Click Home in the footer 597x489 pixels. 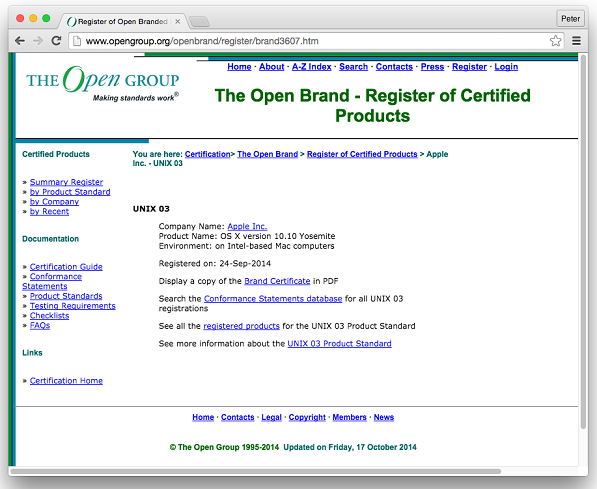(x=203, y=417)
